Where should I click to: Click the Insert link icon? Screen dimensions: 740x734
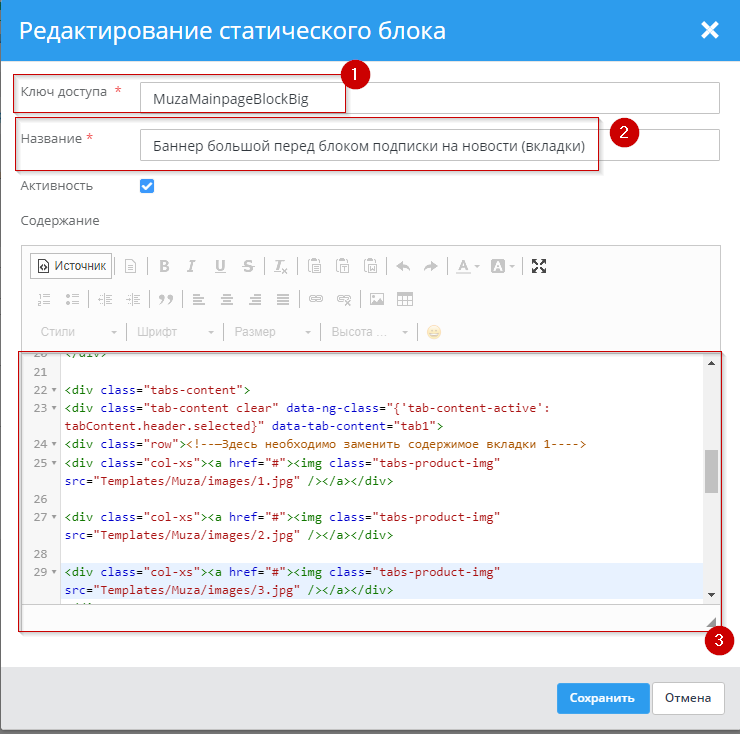point(316,299)
